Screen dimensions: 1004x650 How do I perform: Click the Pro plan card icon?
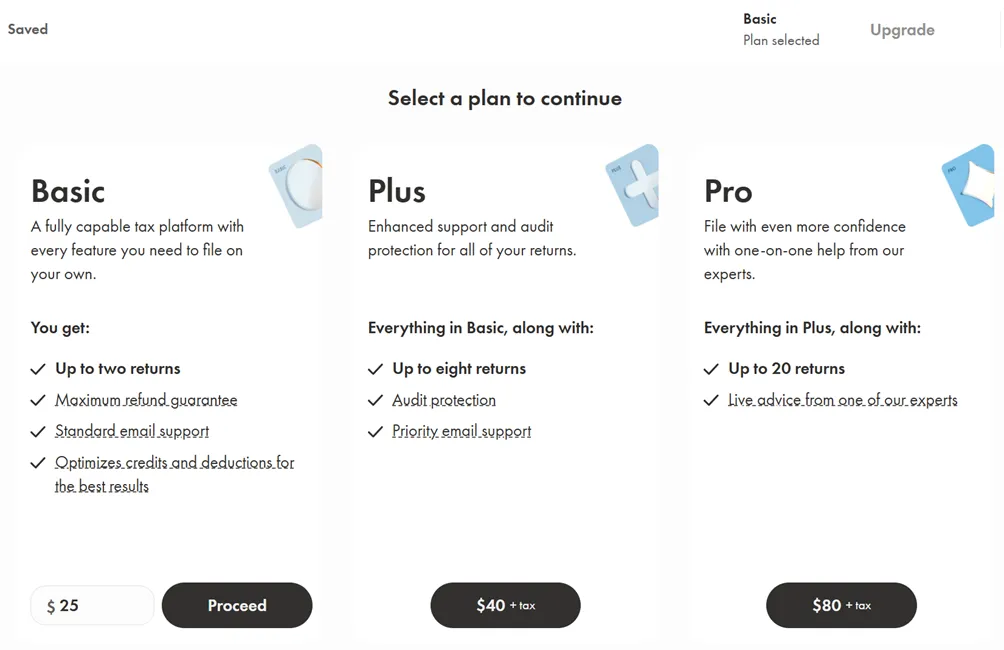point(969,186)
